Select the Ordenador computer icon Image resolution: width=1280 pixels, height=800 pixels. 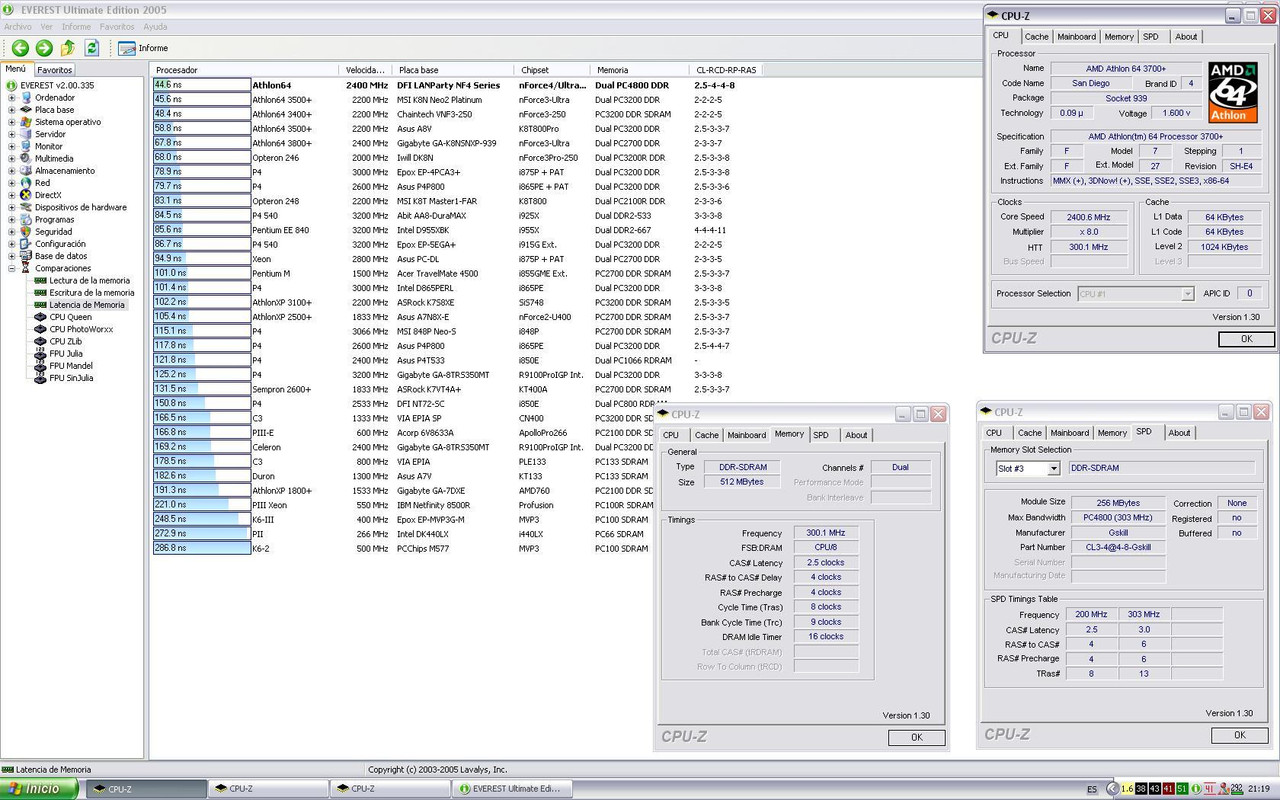26,98
